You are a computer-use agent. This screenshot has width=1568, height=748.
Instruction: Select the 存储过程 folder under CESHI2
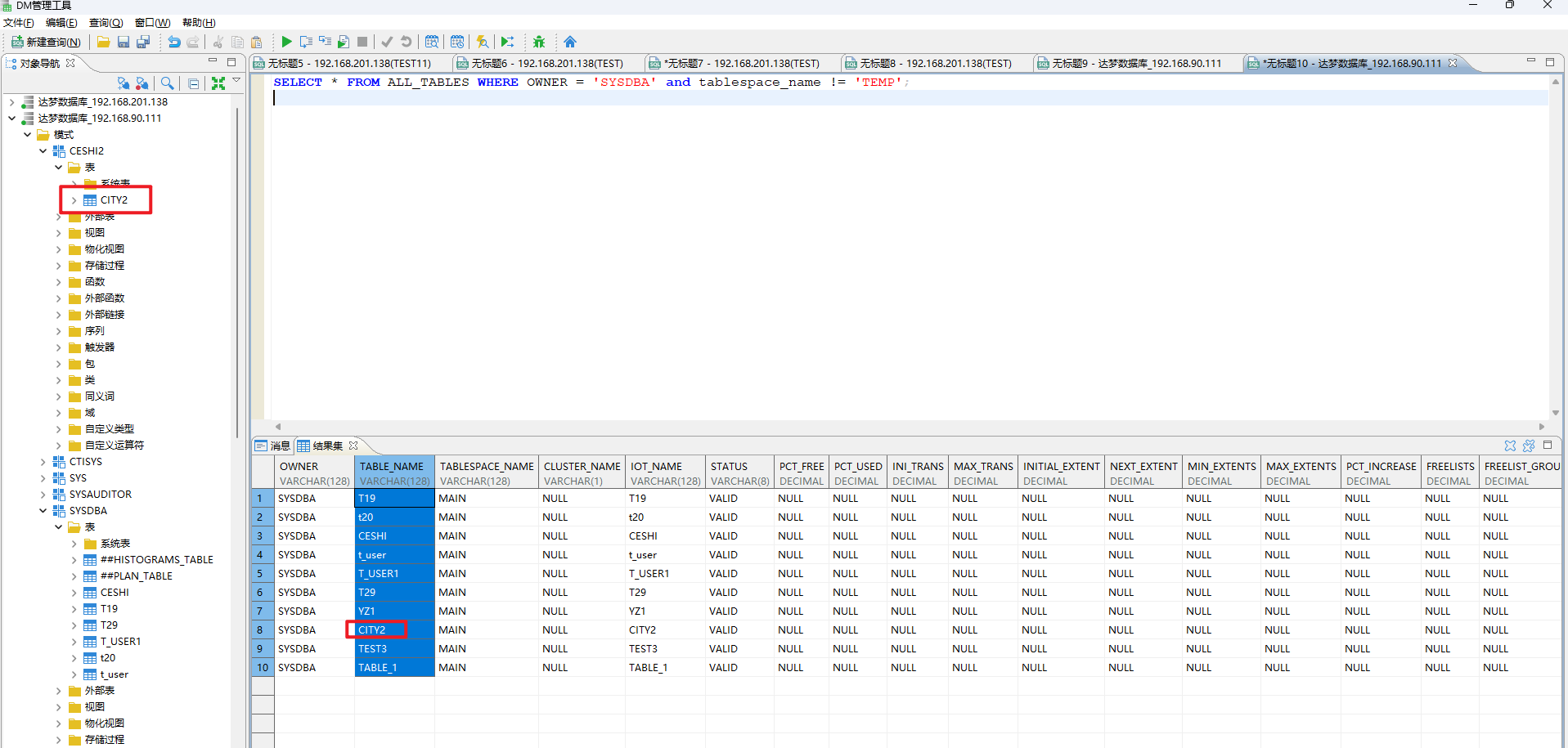tap(104, 266)
